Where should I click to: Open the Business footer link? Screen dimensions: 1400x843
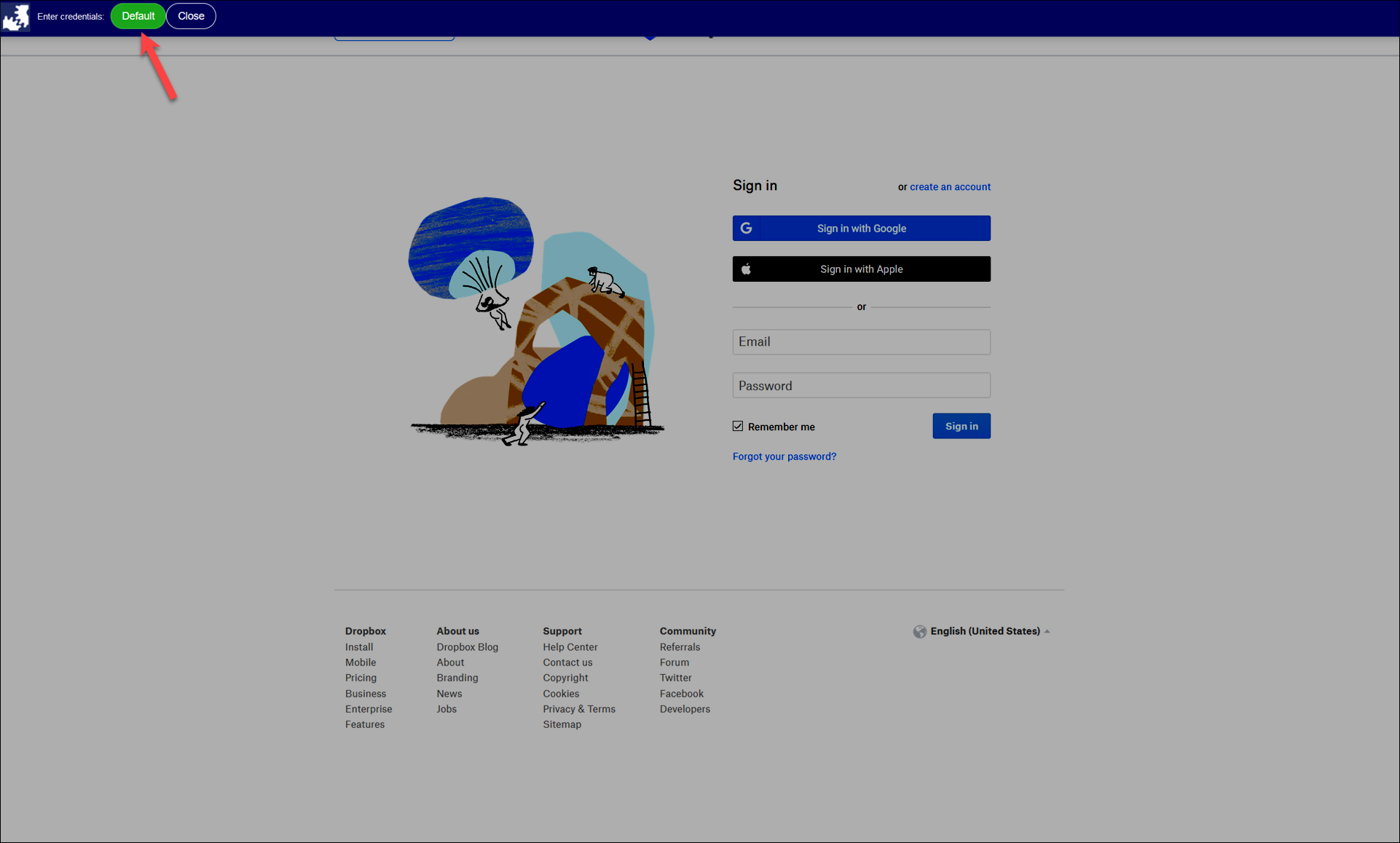366,694
